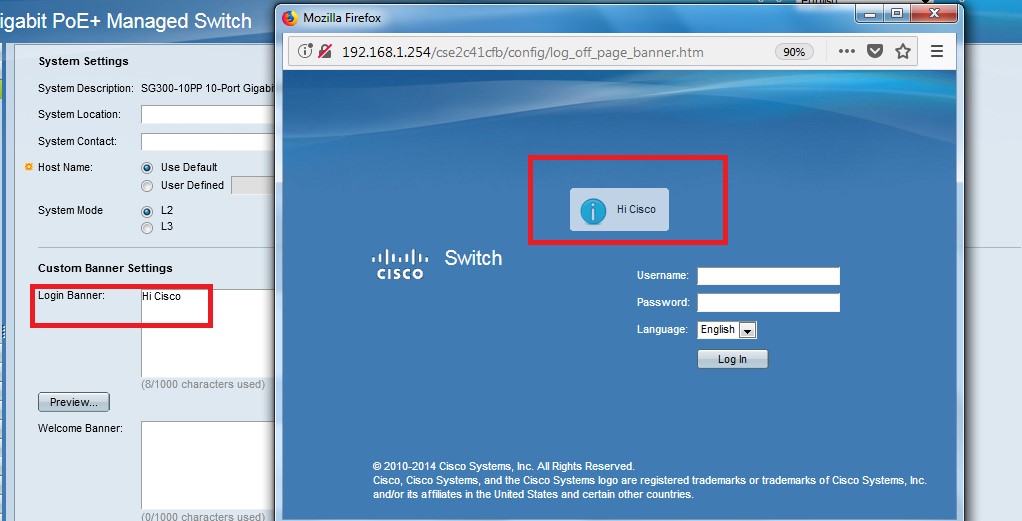Click the blue info icon in banner
The height and width of the screenshot is (521, 1022).
click(x=593, y=211)
